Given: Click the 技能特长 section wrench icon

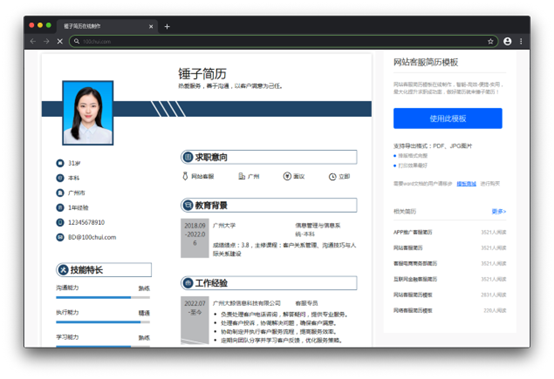Looking at the screenshot, I should pyautogui.click(x=63, y=270).
